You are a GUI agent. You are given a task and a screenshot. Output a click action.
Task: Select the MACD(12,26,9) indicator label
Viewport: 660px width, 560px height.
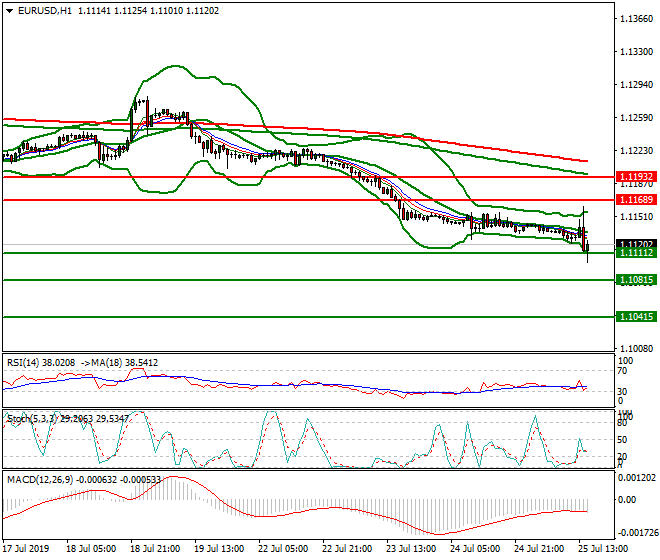pyautogui.click(x=40, y=480)
